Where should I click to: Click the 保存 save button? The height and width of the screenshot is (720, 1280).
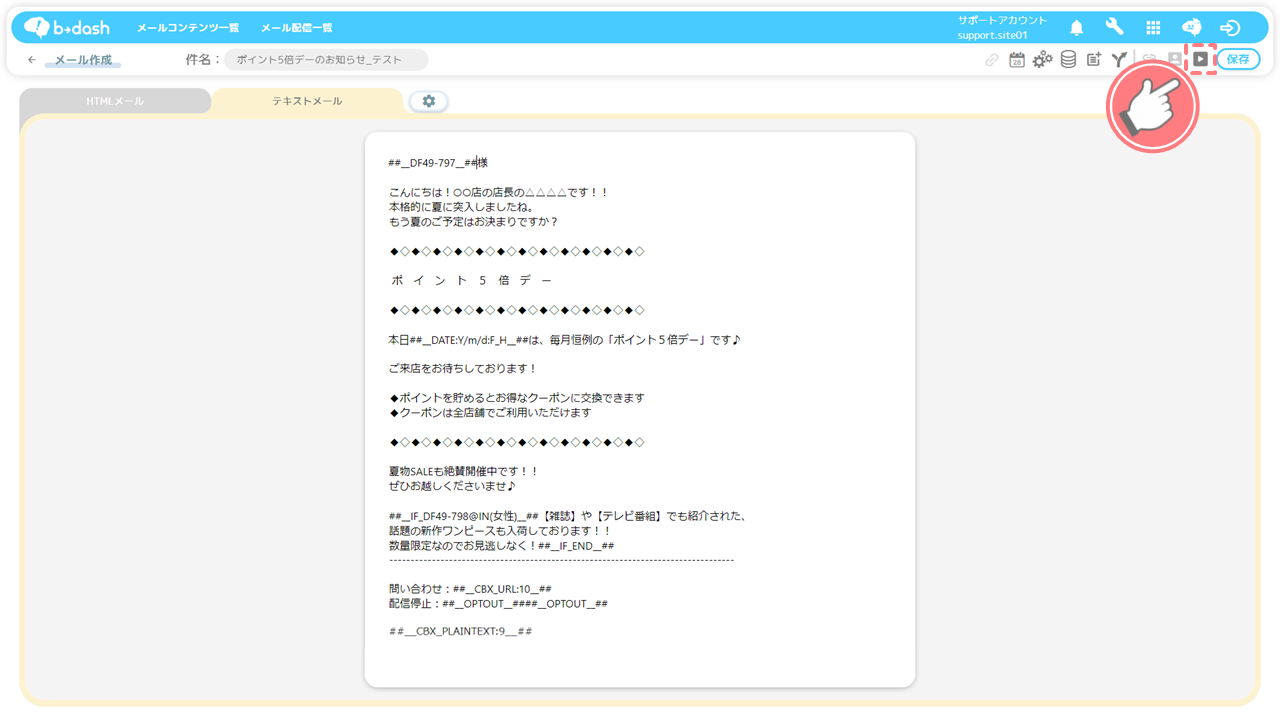point(1238,59)
